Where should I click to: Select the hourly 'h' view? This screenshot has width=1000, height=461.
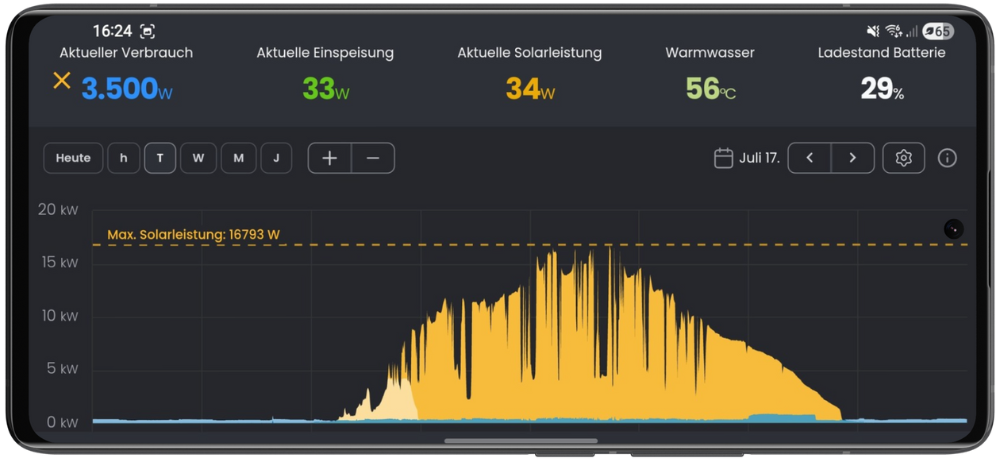[x=124, y=158]
